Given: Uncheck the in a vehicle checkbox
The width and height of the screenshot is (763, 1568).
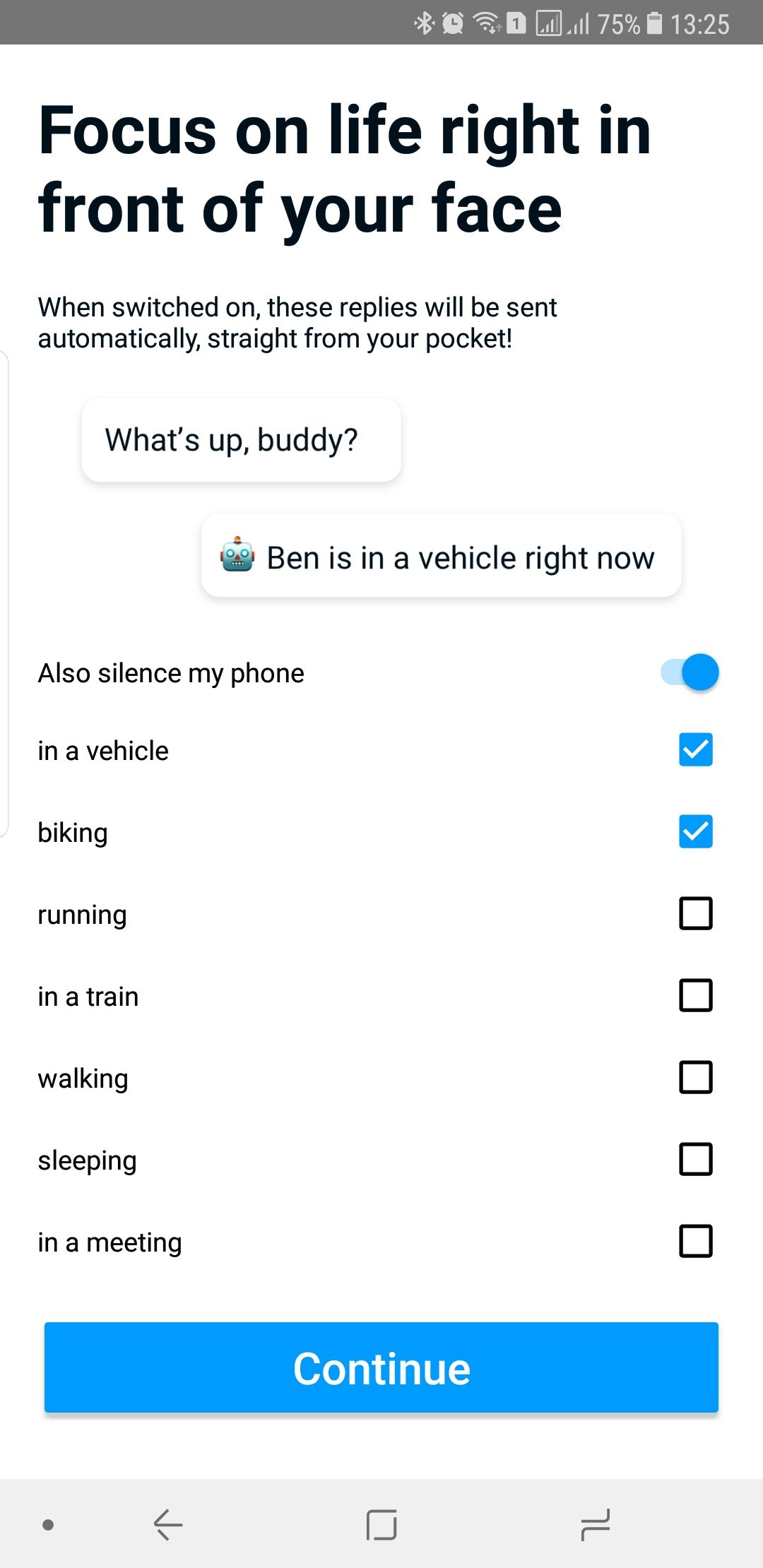Looking at the screenshot, I should 695,749.
